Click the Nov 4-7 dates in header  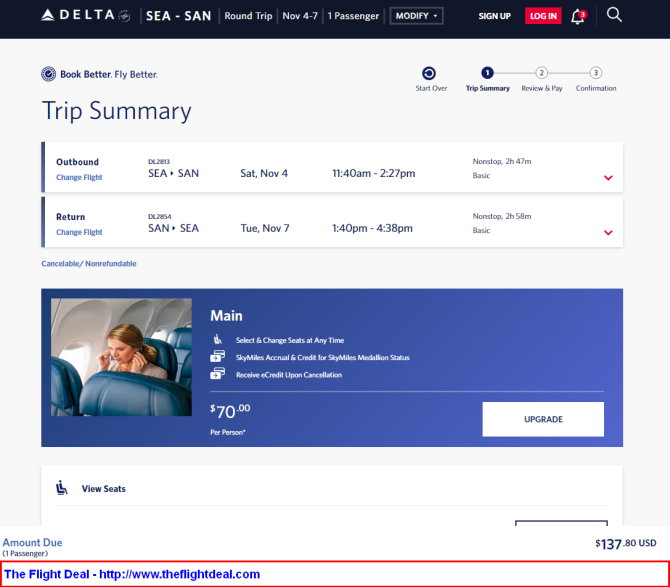pos(300,16)
